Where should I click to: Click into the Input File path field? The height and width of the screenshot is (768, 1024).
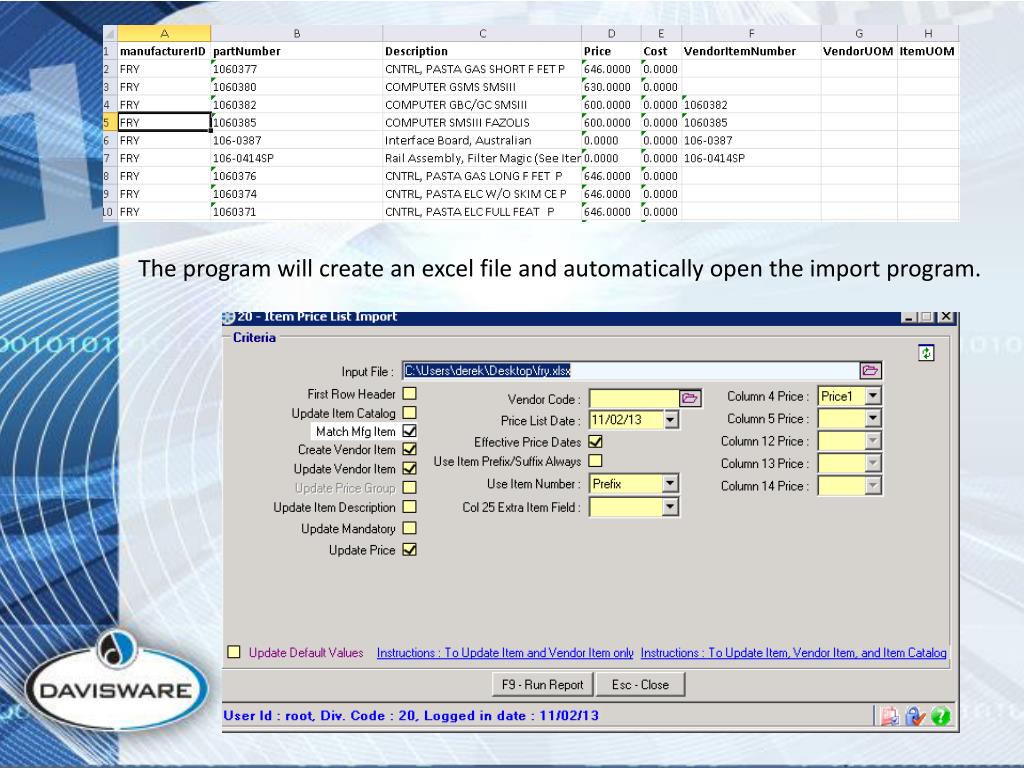point(631,371)
